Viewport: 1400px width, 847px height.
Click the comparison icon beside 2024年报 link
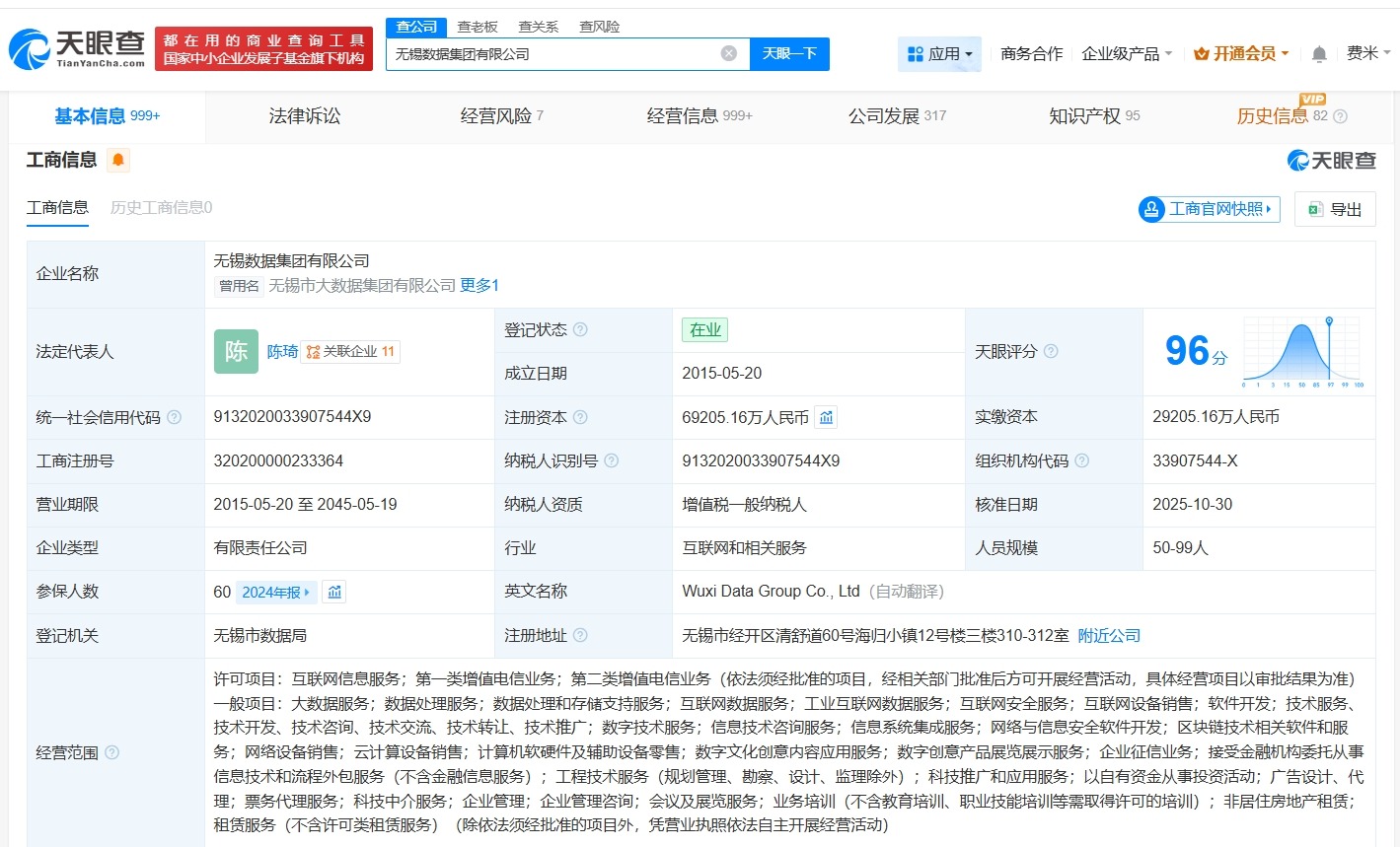(333, 592)
